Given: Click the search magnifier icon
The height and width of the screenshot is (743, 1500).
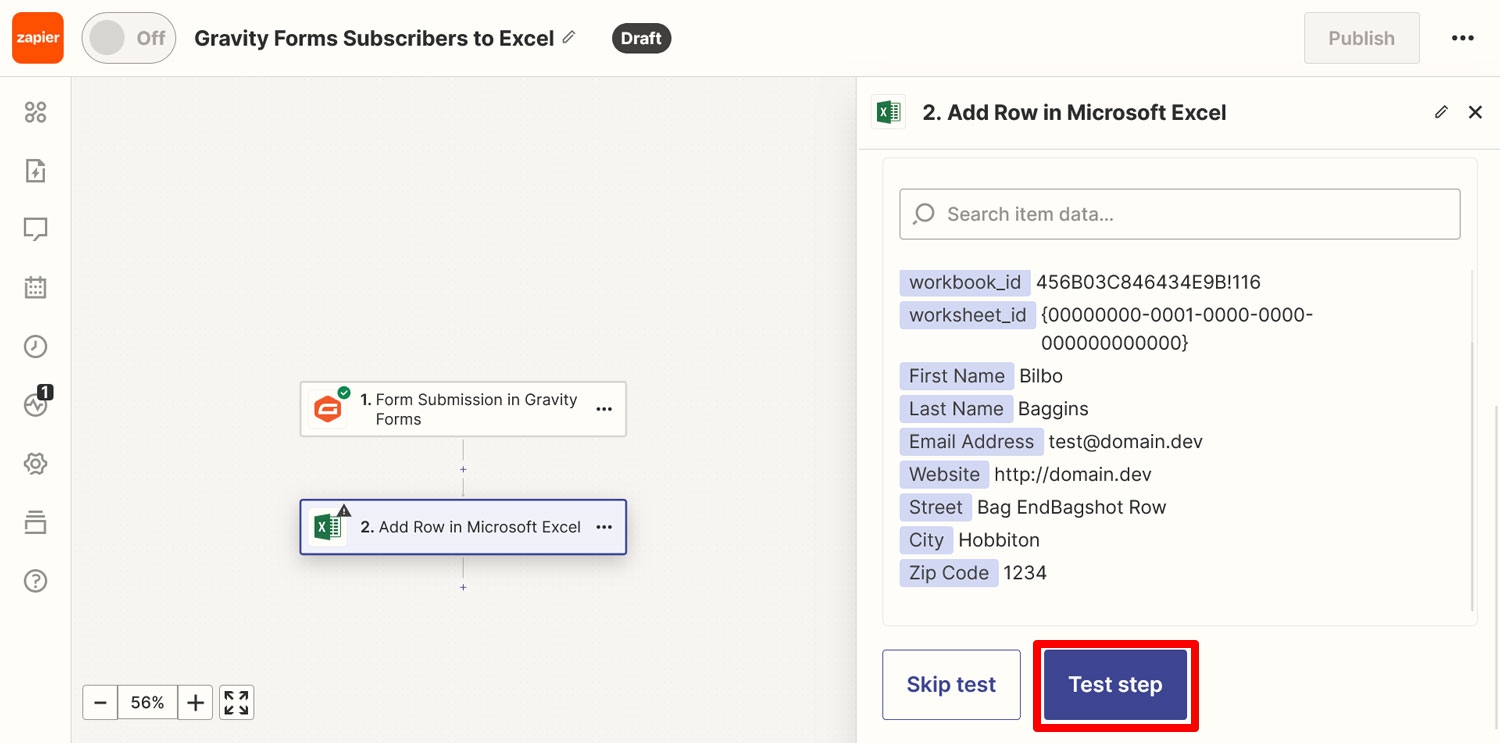Looking at the screenshot, I should point(924,214).
